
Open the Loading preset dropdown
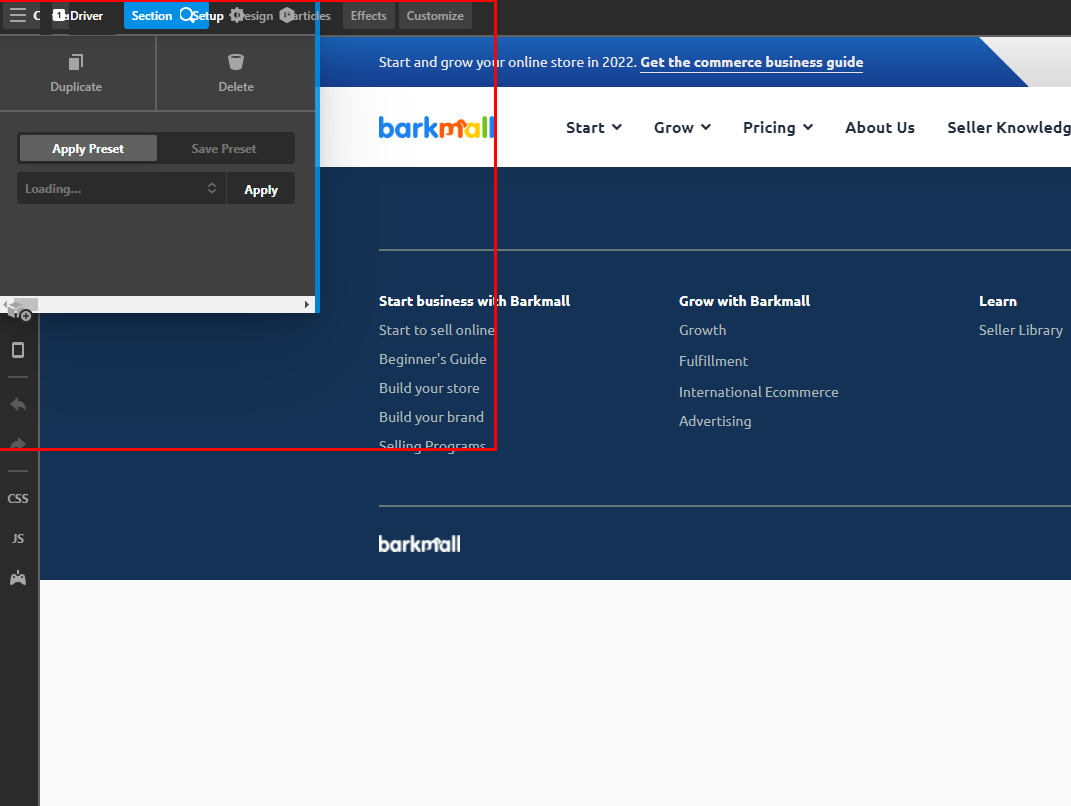[x=121, y=189]
